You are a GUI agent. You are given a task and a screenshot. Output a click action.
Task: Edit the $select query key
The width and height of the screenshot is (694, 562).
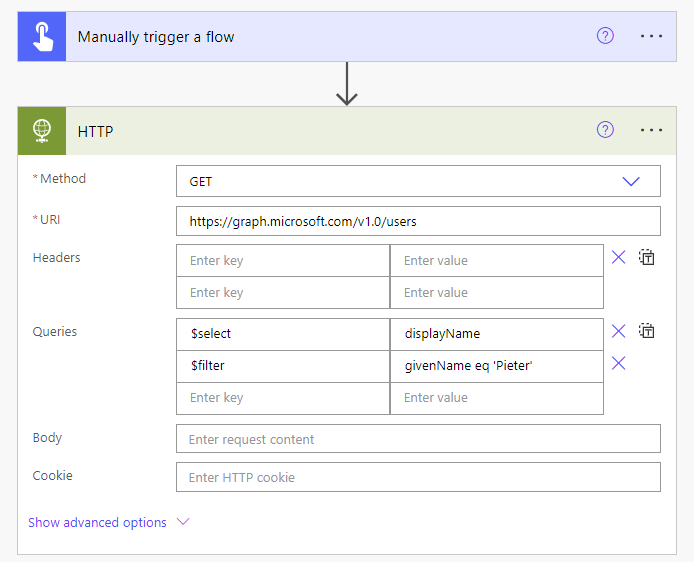point(283,334)
